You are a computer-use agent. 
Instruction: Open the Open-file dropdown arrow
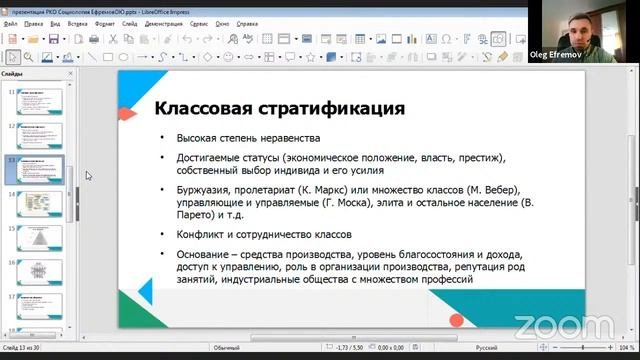pyautogui.click(x=43, y=39)
